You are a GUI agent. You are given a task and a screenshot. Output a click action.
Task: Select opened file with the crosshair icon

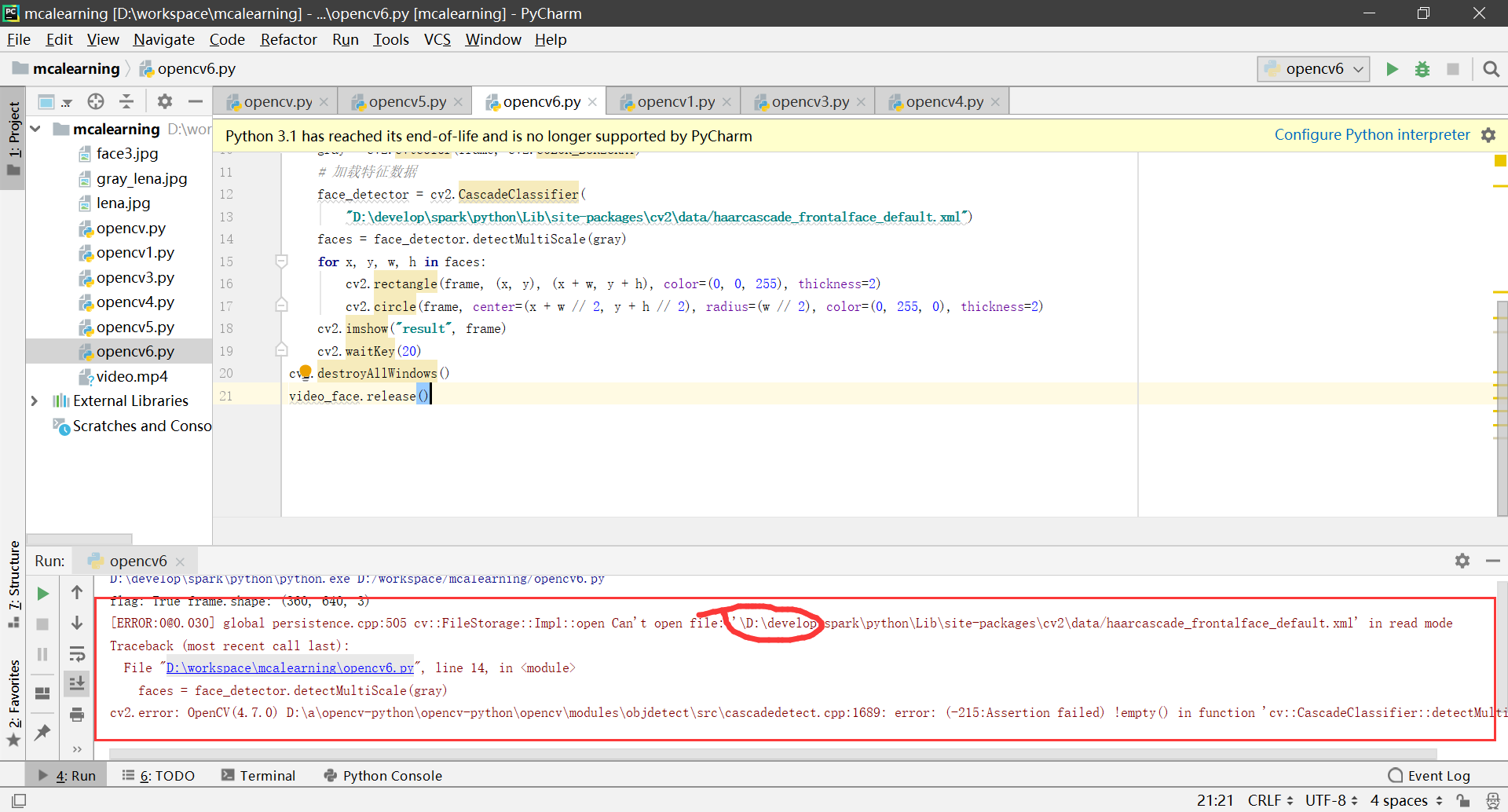click(96, 101)
